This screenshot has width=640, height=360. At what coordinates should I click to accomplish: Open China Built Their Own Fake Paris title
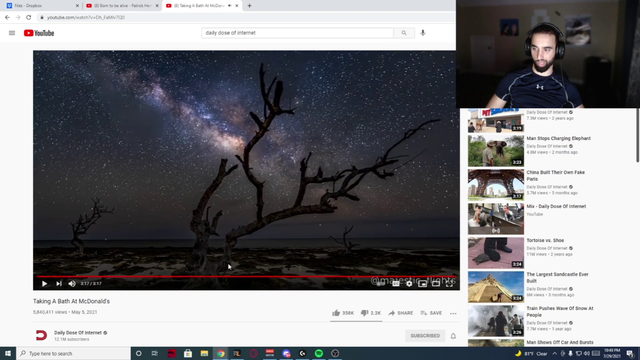556,176
